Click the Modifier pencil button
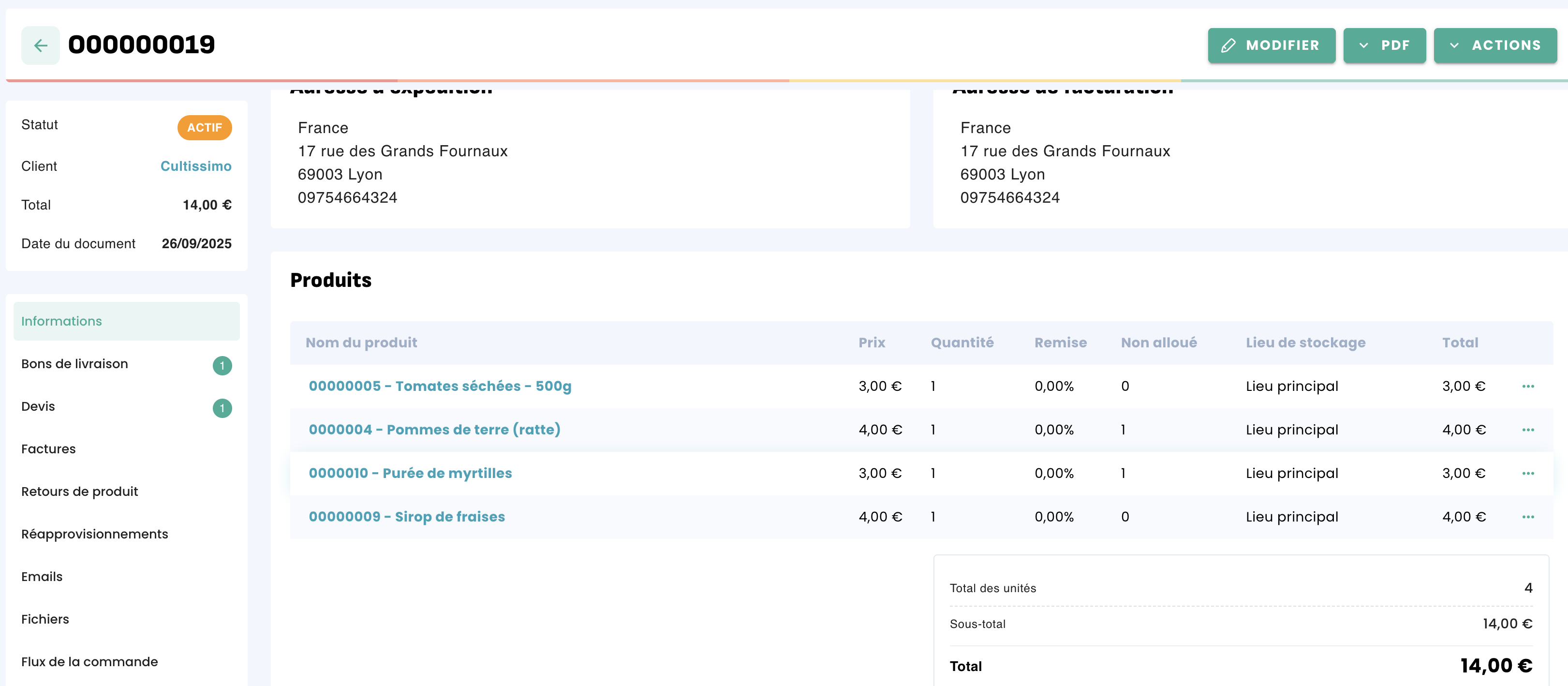This screenshot has height=686, width=1568. point(1271,45)
